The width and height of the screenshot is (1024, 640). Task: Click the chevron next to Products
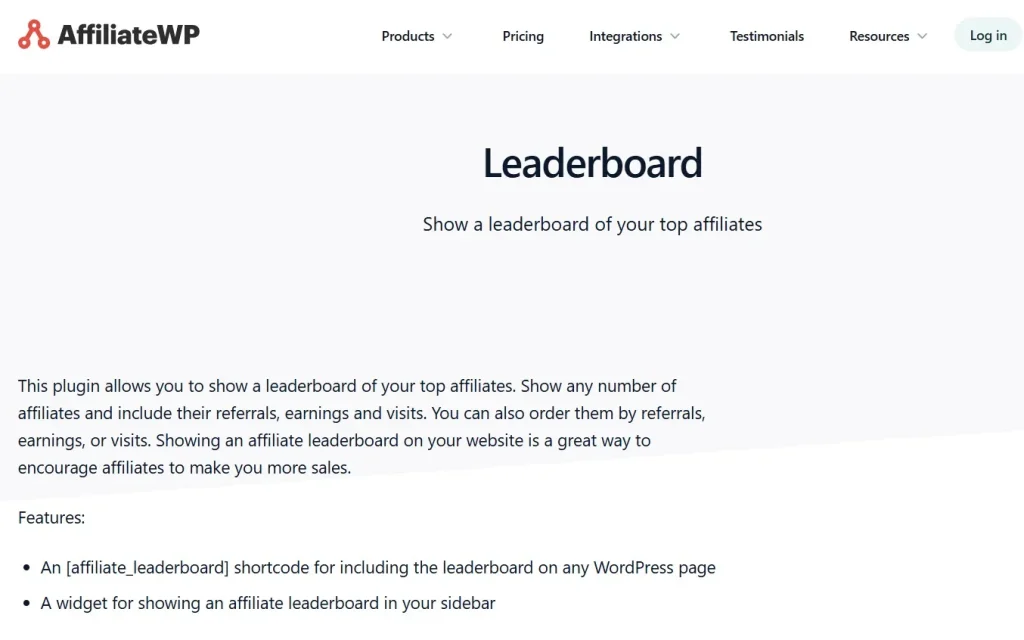coord(446,37)
